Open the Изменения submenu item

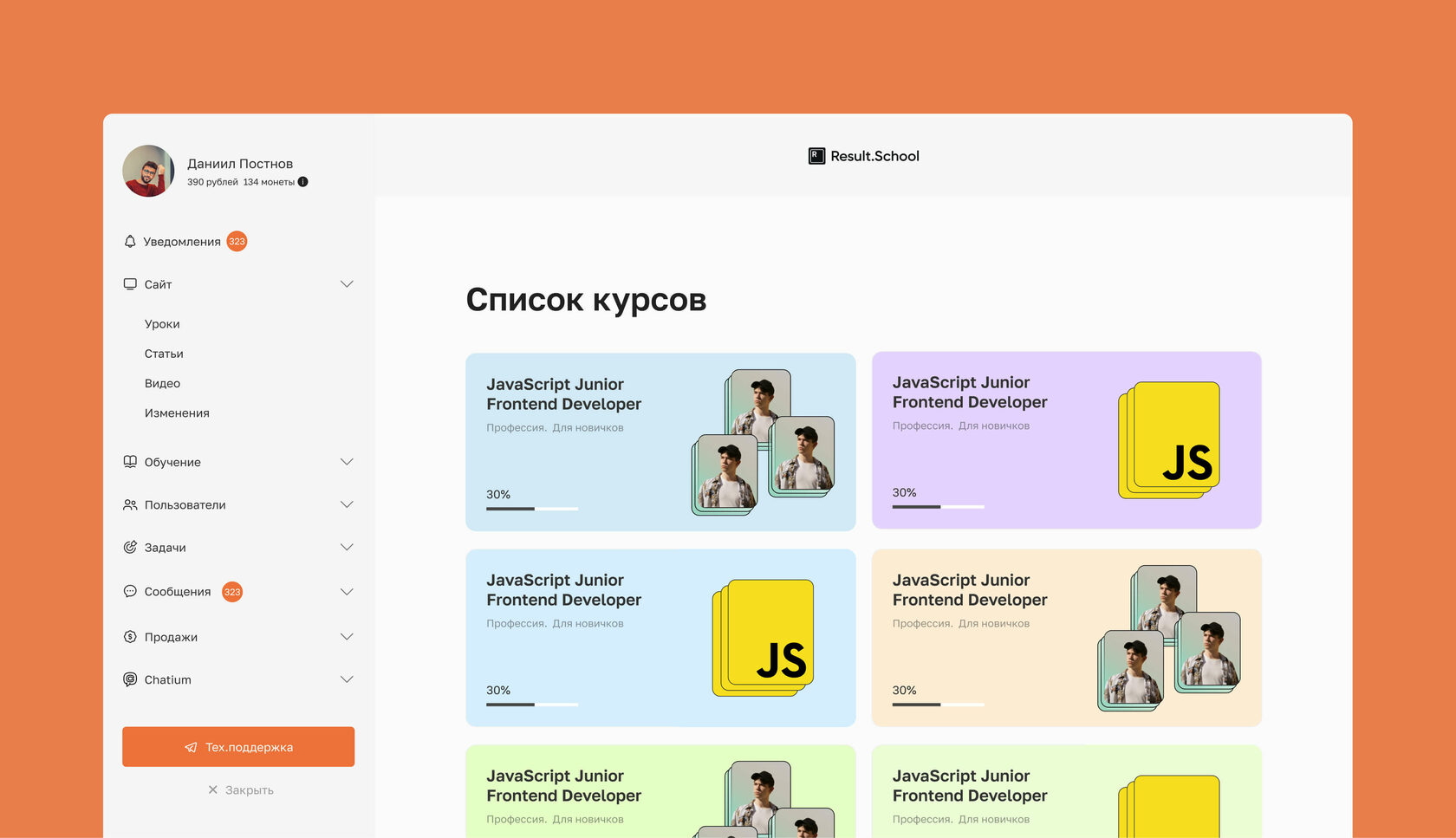tap(177, 413)
